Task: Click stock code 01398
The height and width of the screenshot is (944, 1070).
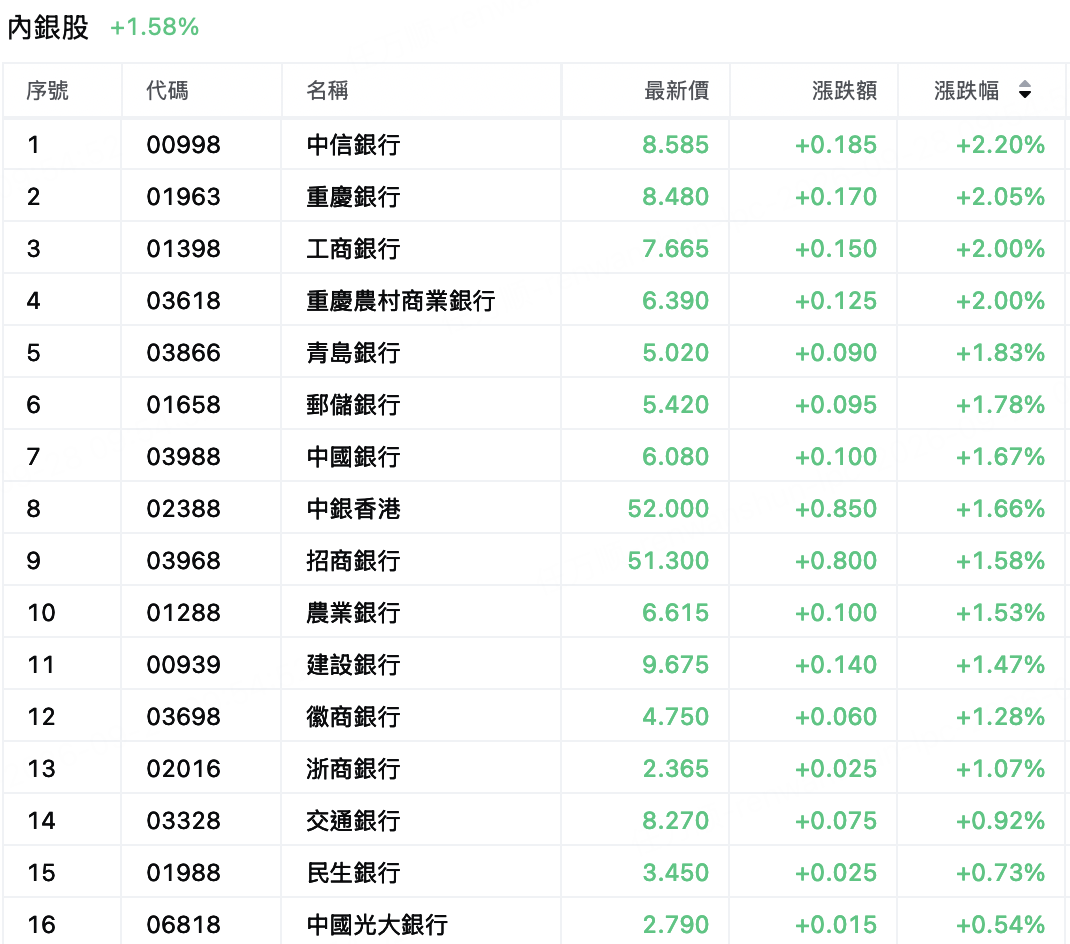Action: click(x=184, y=248)
